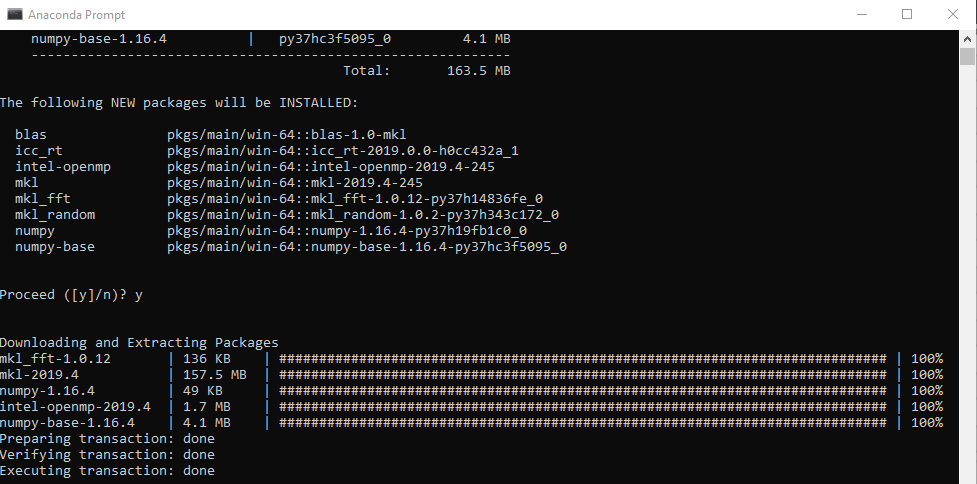The width and height of the screenshot is (977, 484).
Task: Click the '136 KB' size value
Action: click(x=206, y=359)
